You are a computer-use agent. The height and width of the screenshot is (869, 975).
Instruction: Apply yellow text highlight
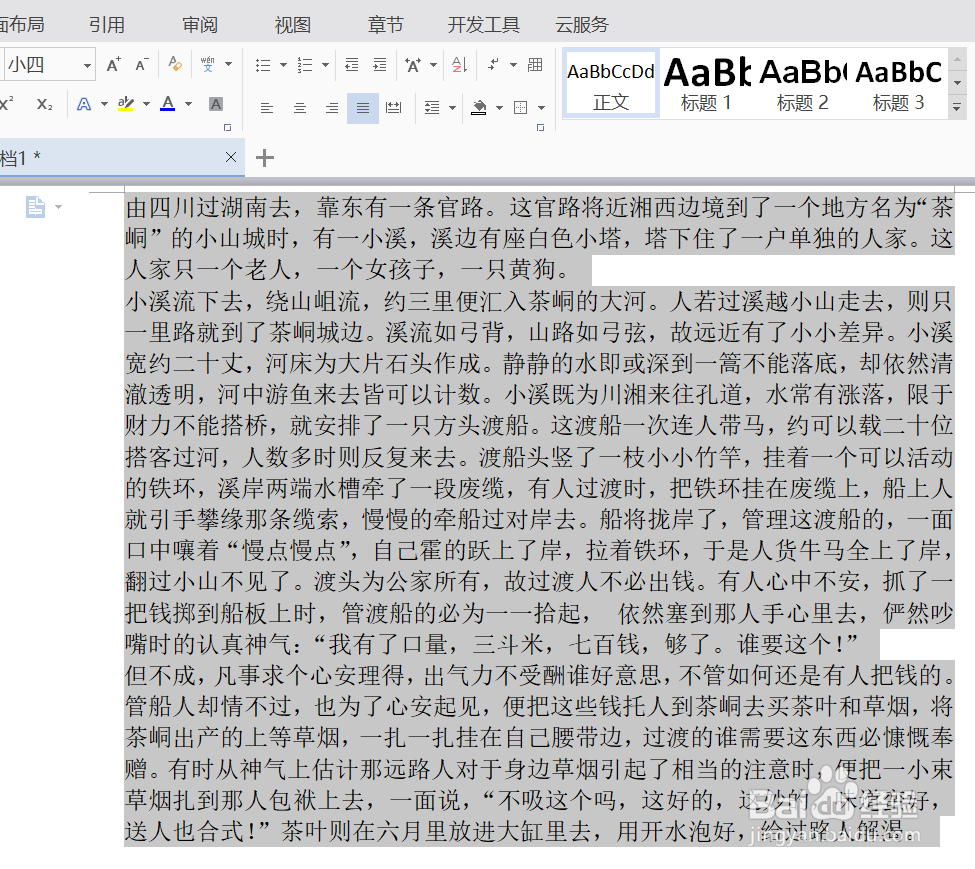[126, 104]
